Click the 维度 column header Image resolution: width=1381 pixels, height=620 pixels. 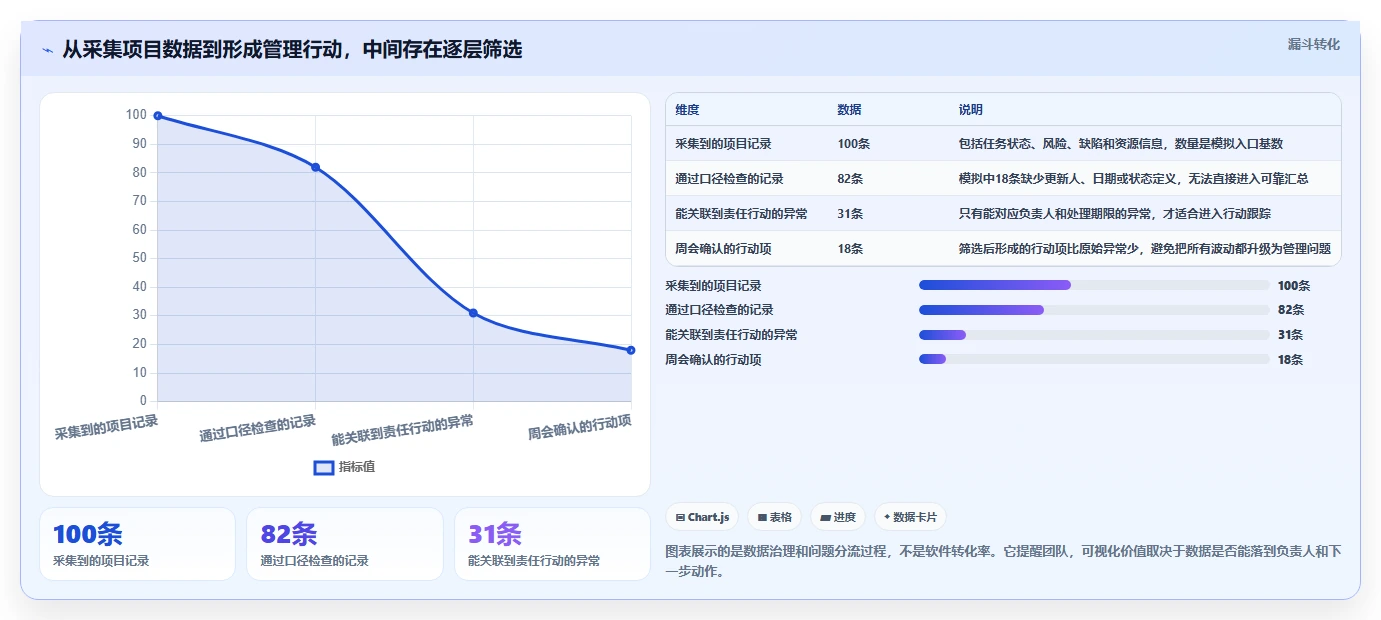click(688, 110)
